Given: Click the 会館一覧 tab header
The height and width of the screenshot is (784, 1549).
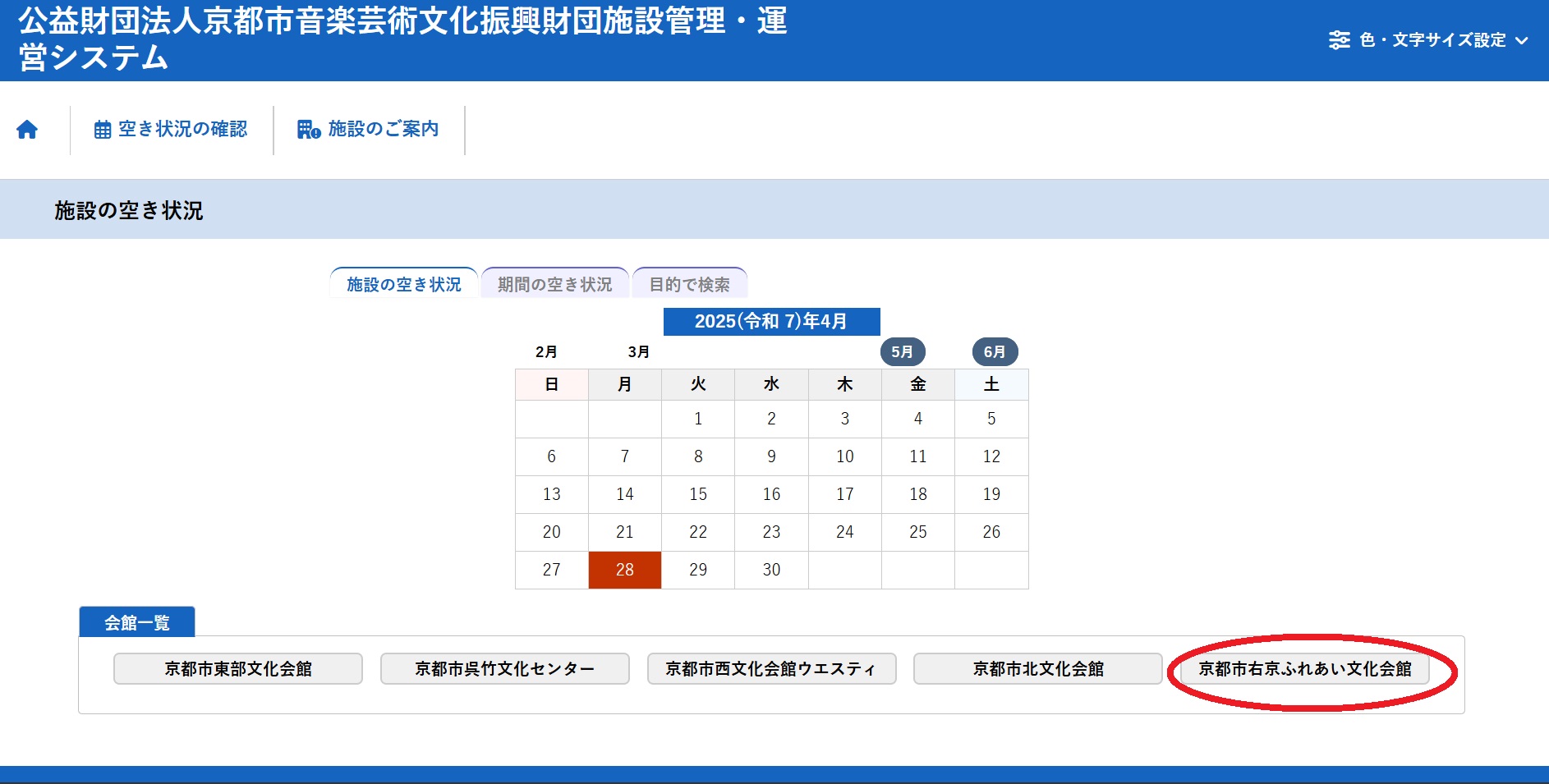Looking at the screenshot, I should [137, 622].
